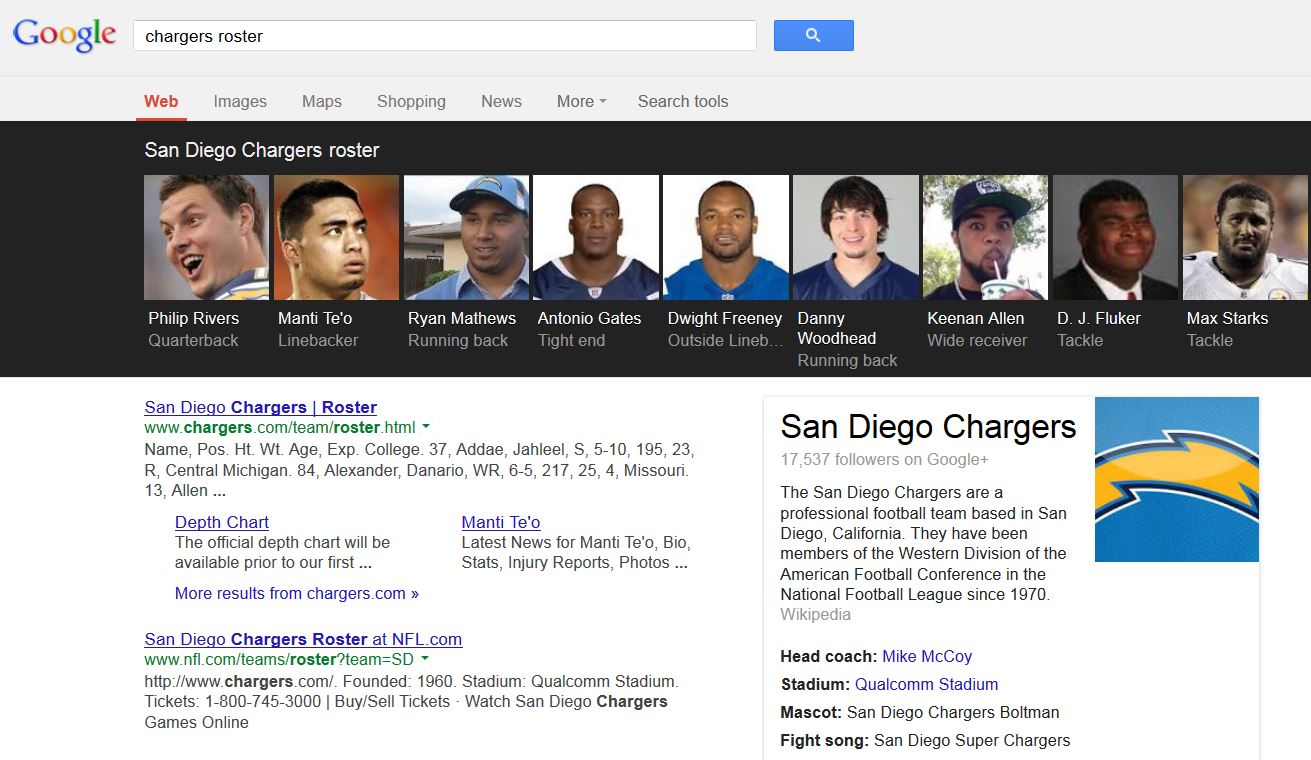The width and height of the screenshot is (1311, 760).
Task: Click the Keenan Allen name label
Action: pyautogui.click(x=976, y=318)
